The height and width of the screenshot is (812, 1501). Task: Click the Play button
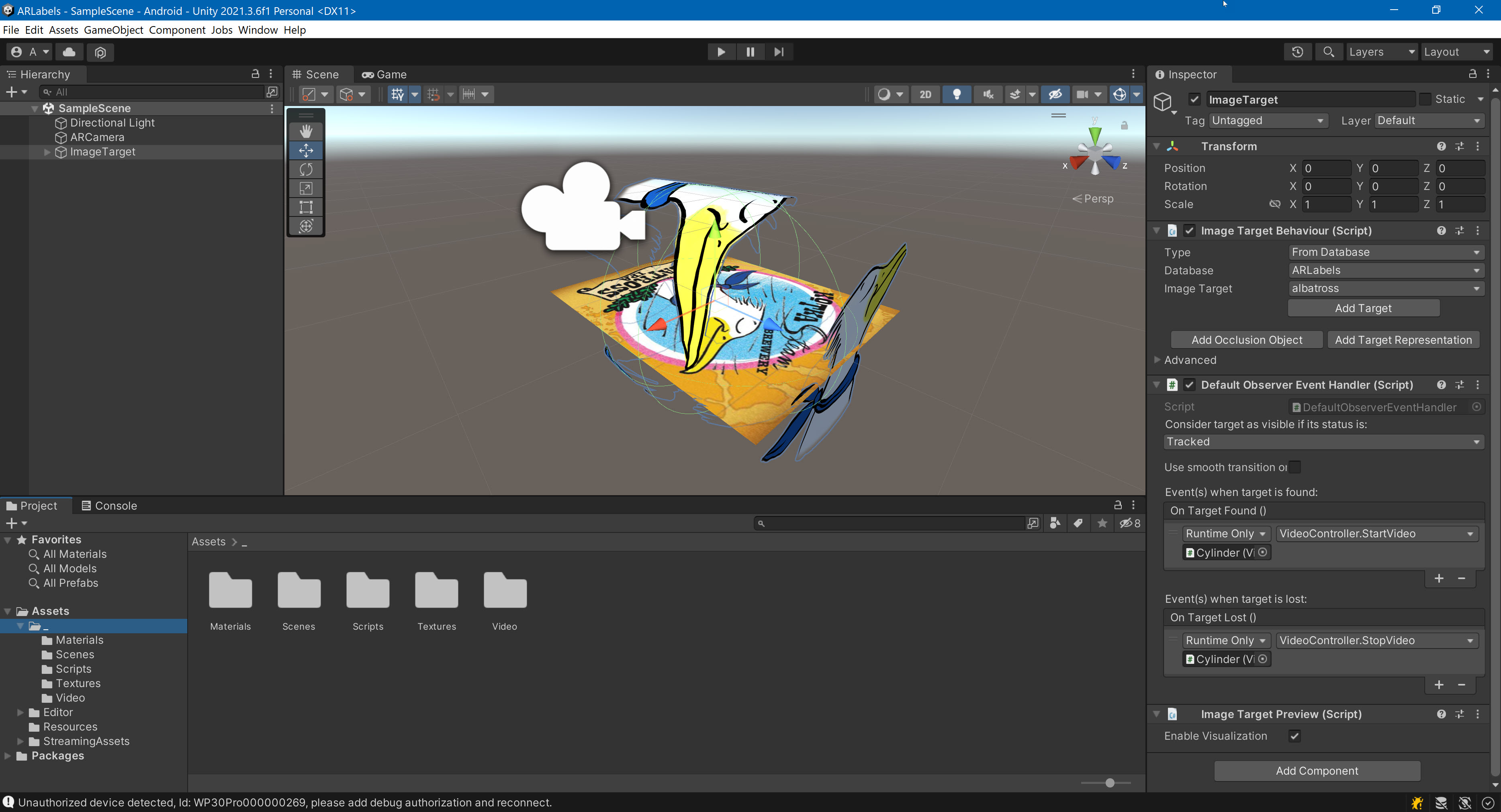tap(721, 52)
